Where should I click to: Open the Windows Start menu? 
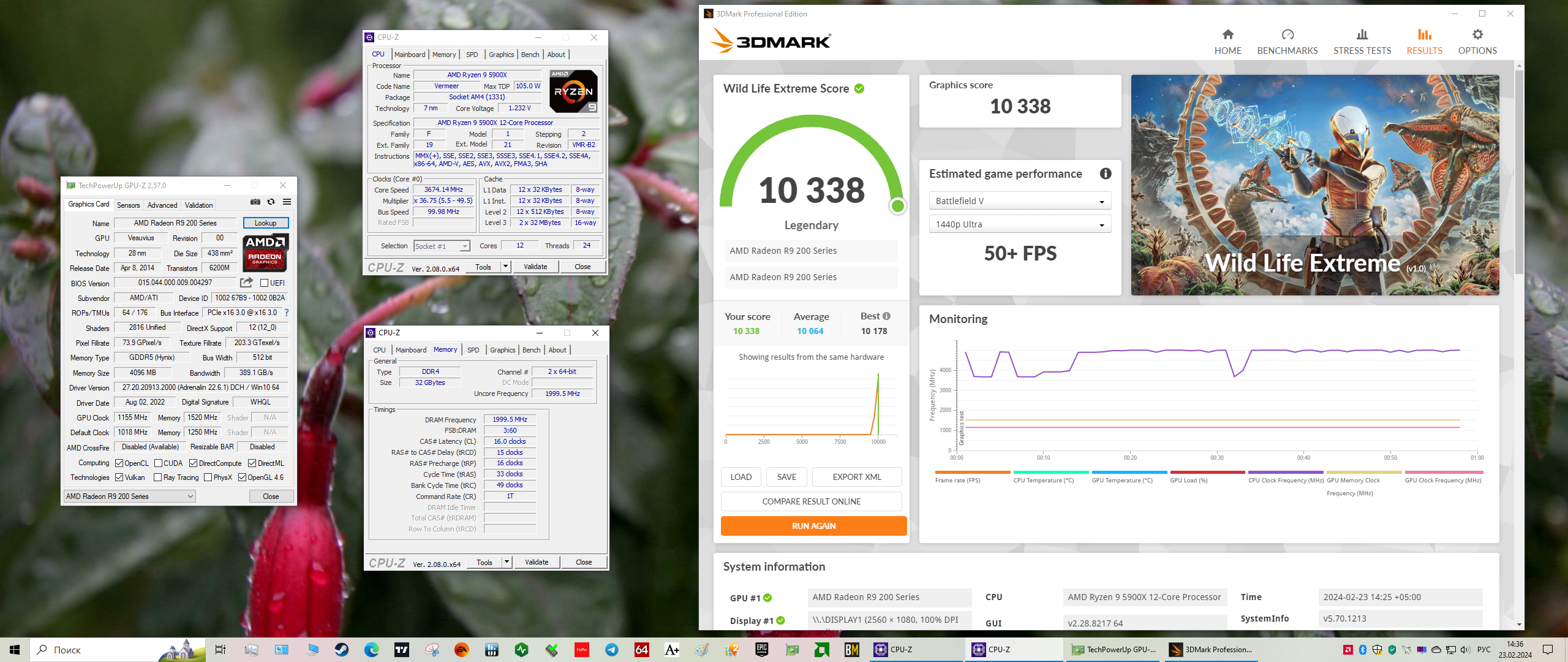click(x=15, y=650)
